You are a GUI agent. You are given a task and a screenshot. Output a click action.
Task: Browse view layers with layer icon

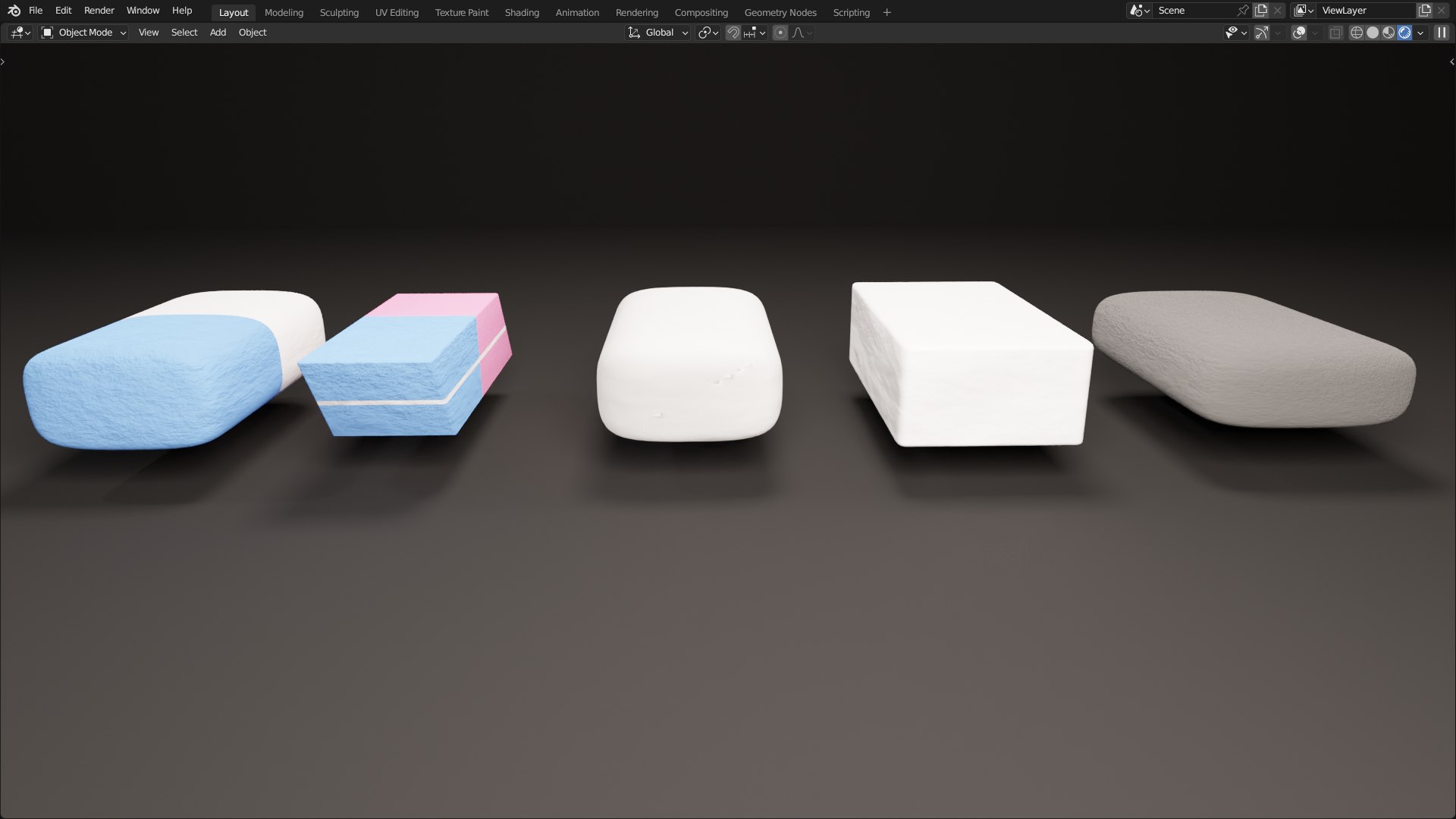(x=1304, y=11)
